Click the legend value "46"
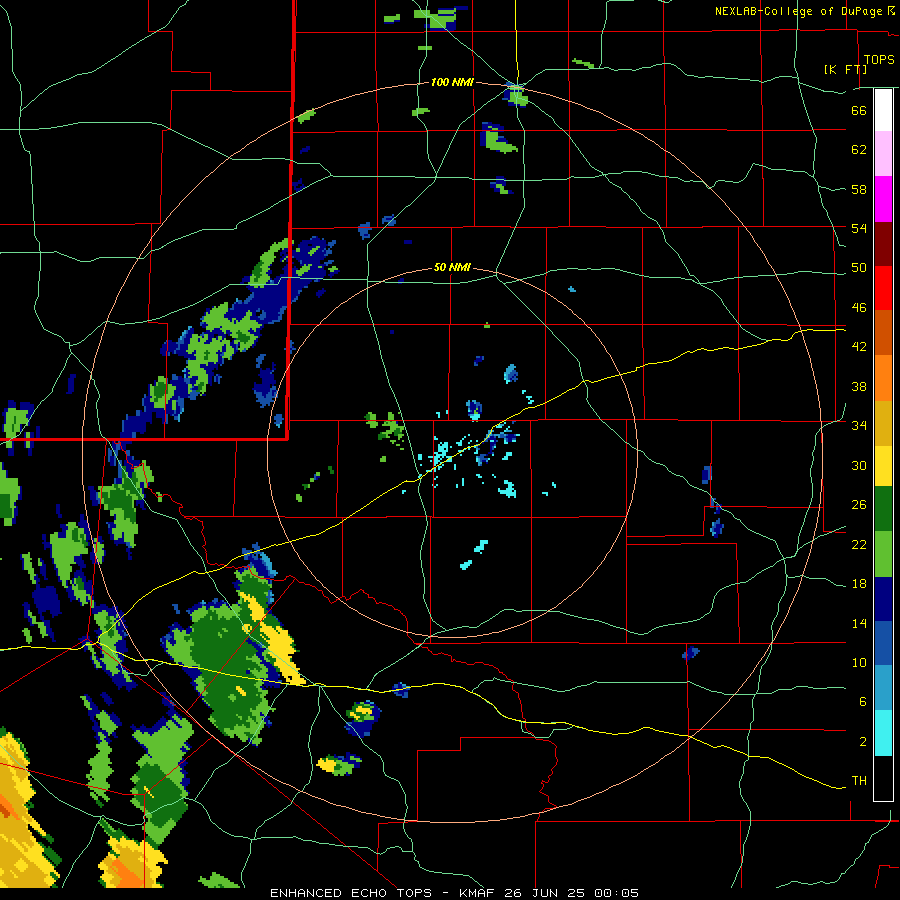 859,308
